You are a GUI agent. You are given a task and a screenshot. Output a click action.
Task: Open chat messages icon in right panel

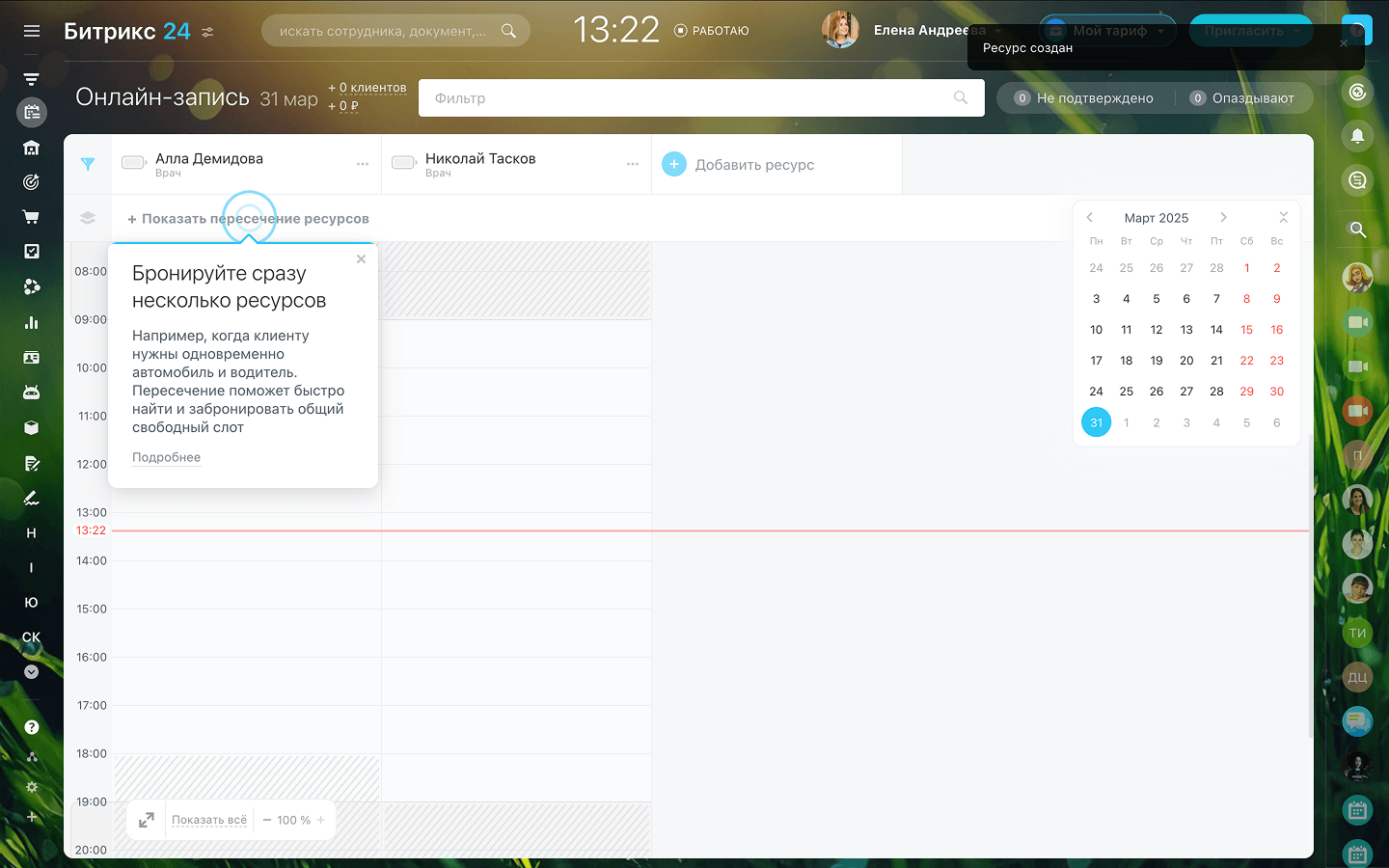click(1357, 180)
